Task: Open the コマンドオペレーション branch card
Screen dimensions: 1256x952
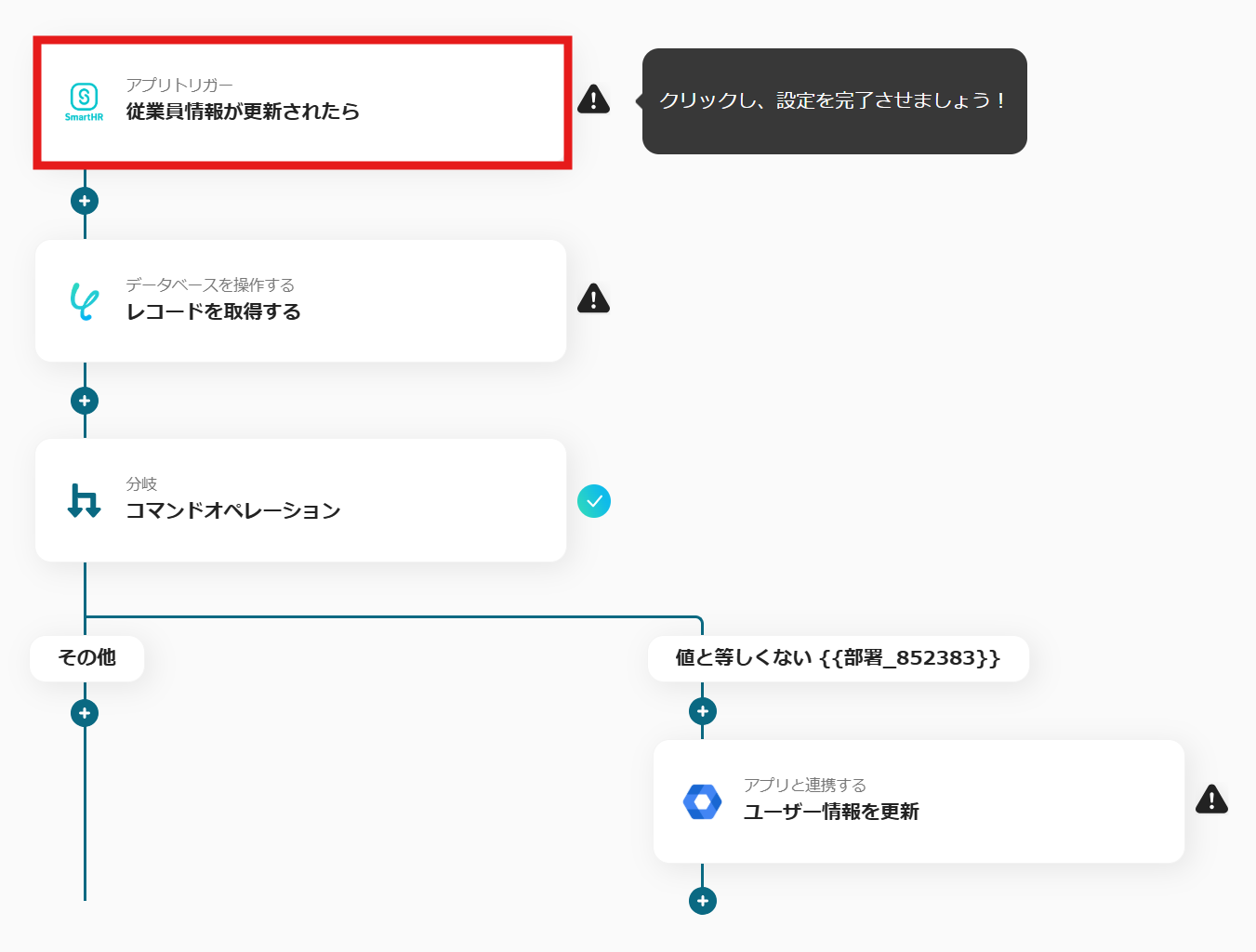Action: coord(300,500)
